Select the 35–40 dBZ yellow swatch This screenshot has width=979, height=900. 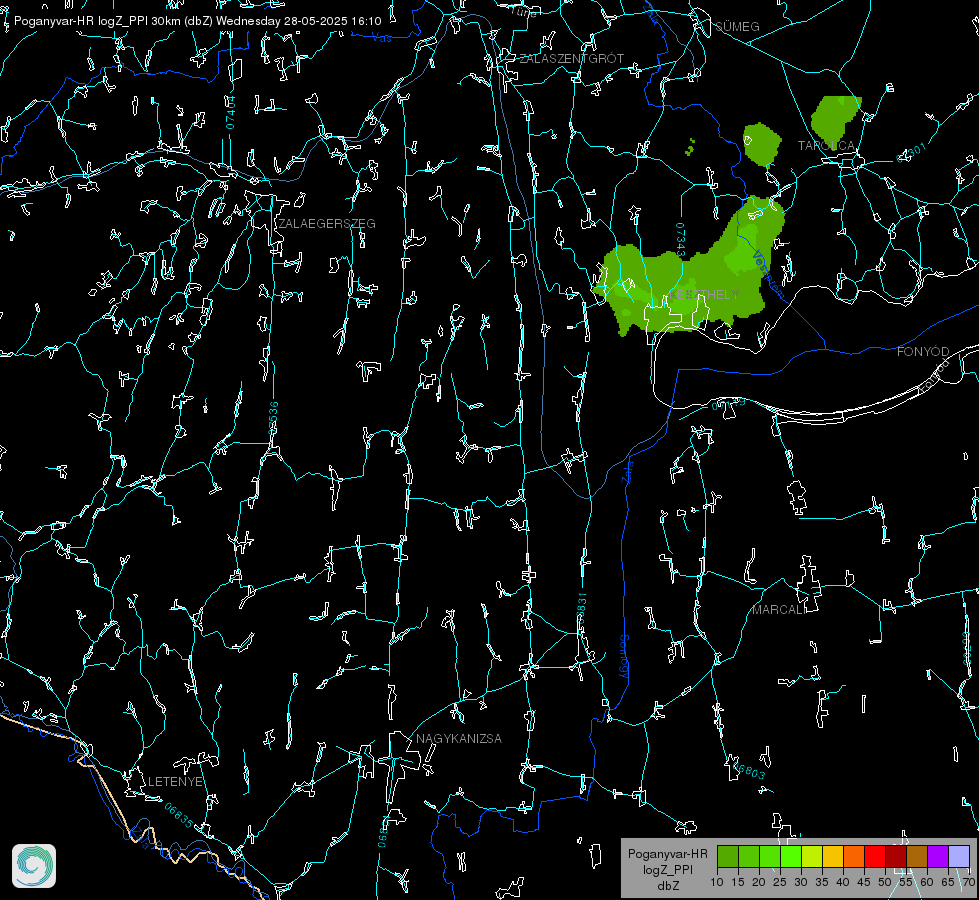pyautogui.click(x=833, y=857)
